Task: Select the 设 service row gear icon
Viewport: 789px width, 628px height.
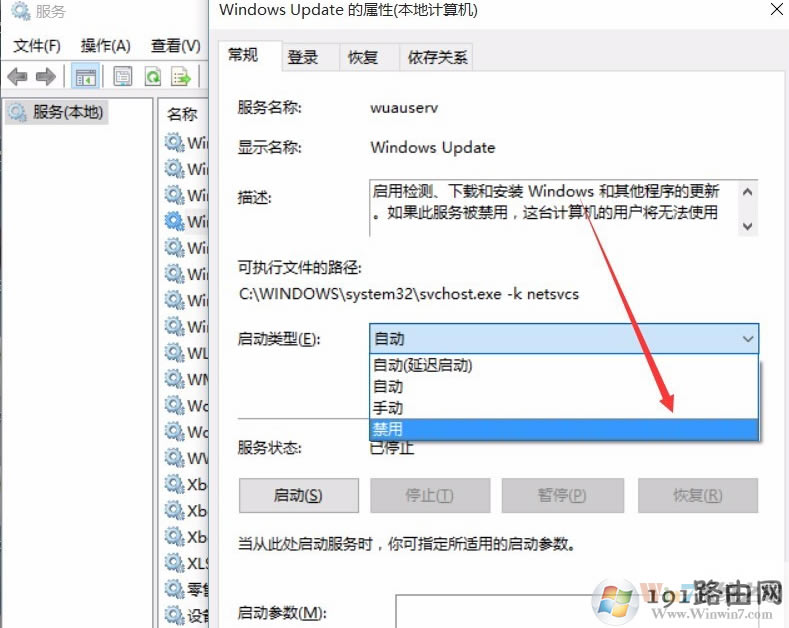Action: [175, 615]
